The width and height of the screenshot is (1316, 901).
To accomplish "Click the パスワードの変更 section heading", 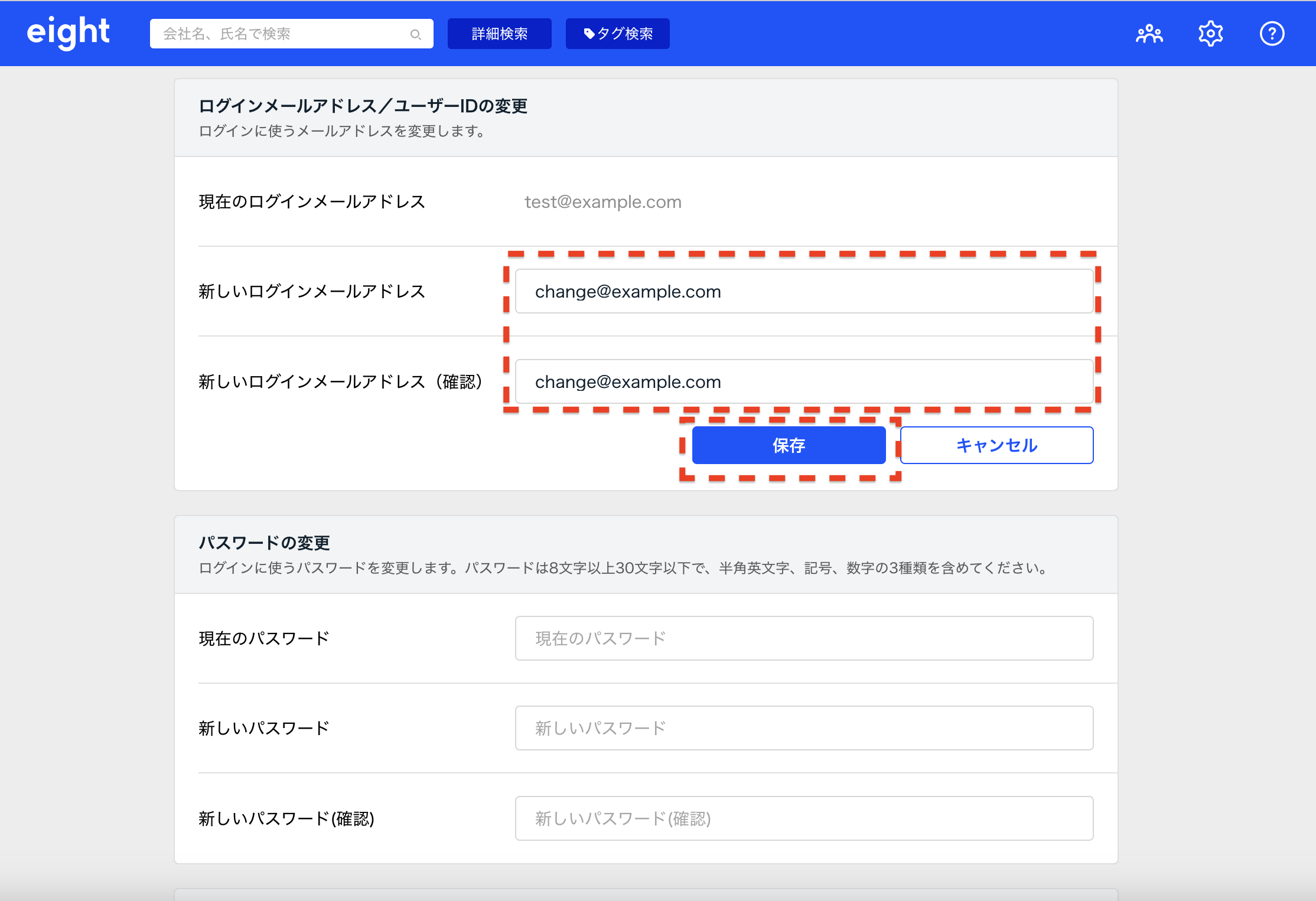I will (264, 543).
